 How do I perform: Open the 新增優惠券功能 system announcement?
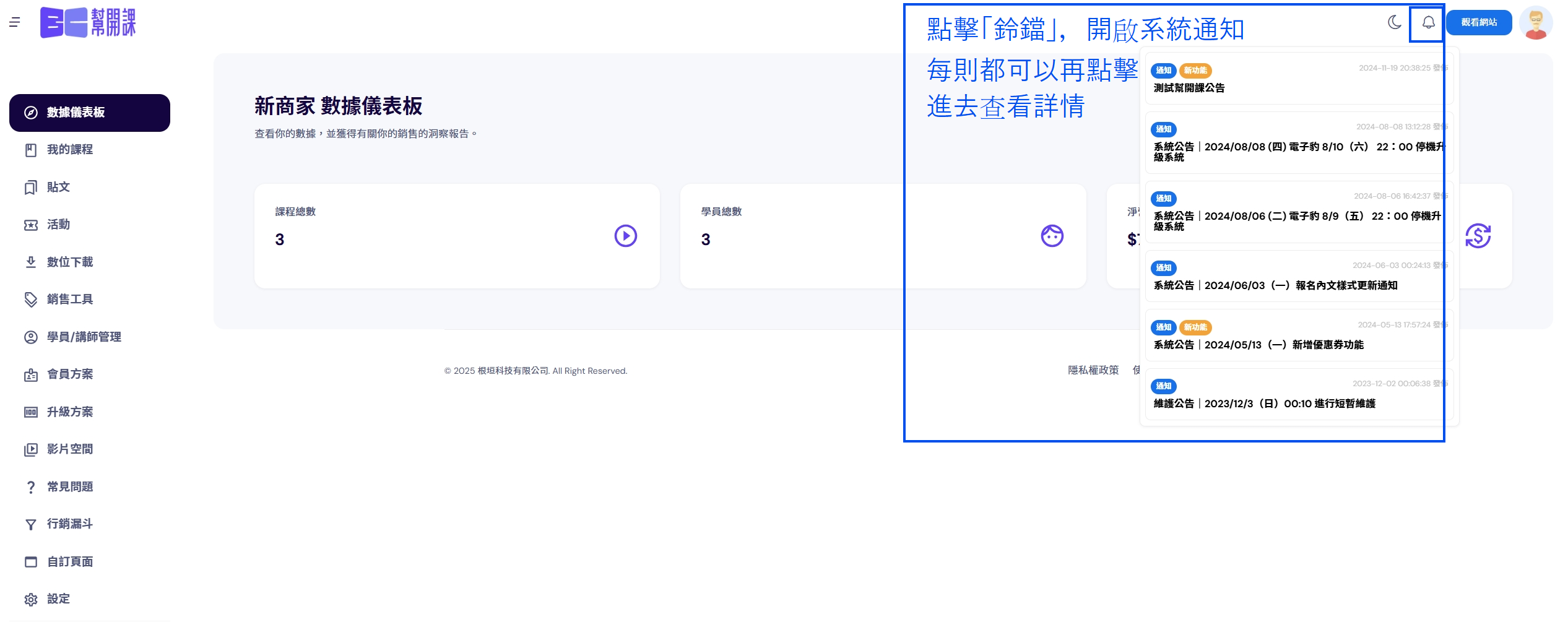click(1258, 345)
